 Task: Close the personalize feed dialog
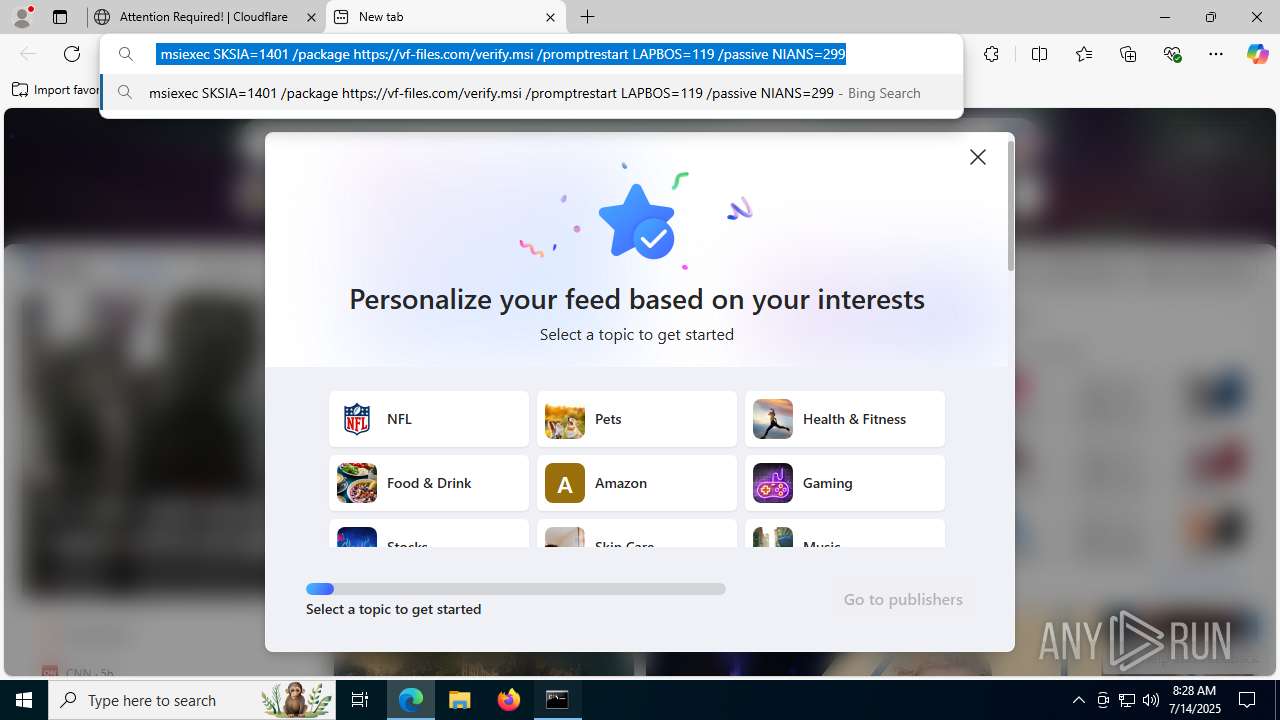pyautogui.click(x=978, y=157)
